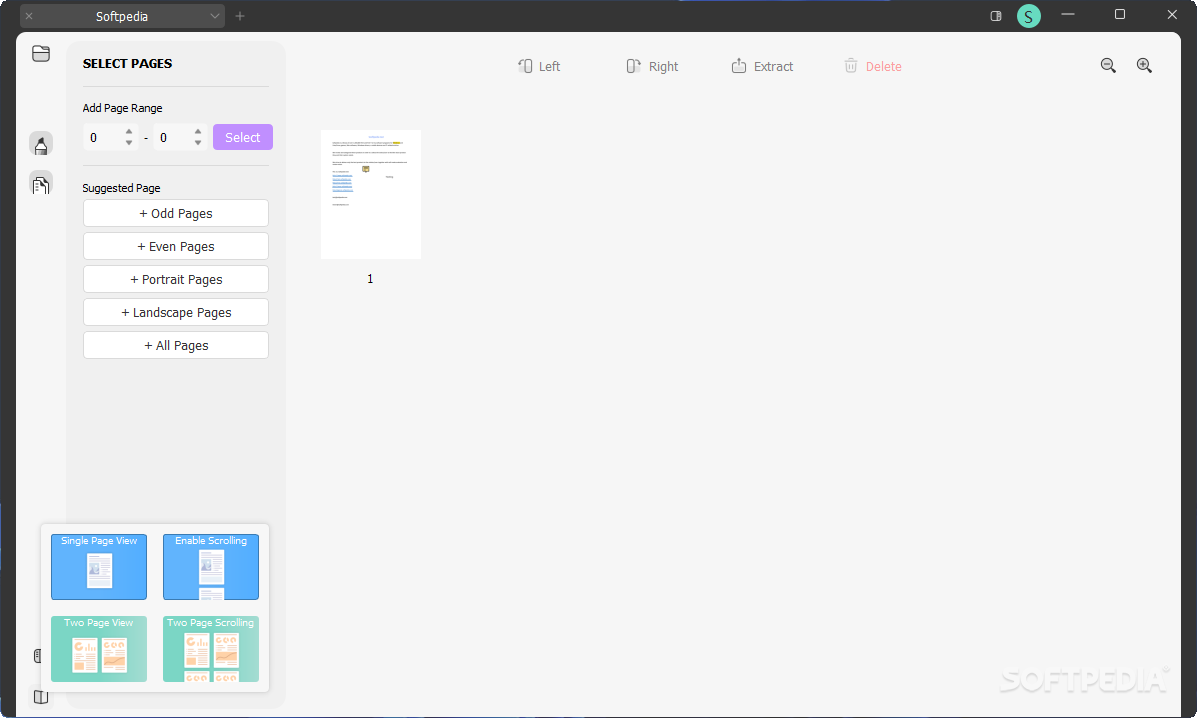Toggle the bookmark panel icon at the bottom left
The image size is (1197, 718).
point(38,655)
